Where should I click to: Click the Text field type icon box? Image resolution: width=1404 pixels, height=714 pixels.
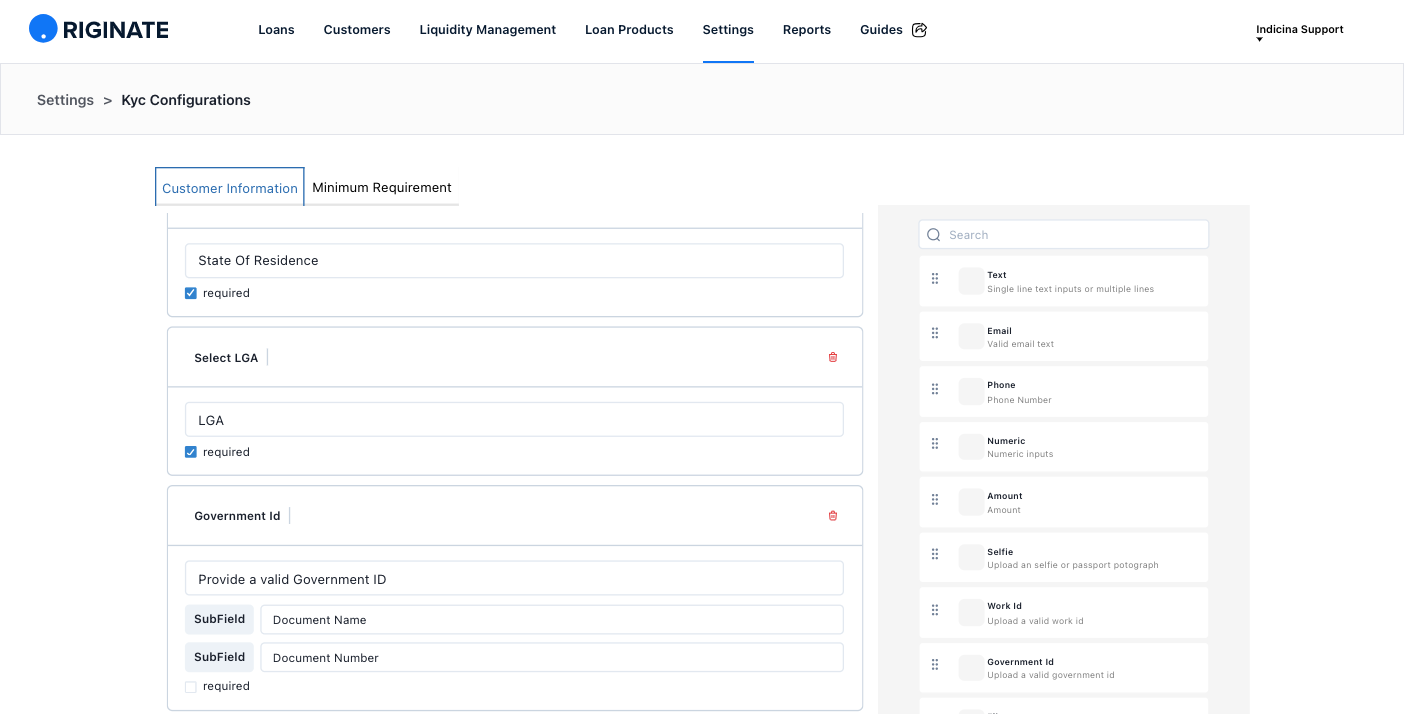(971, 281)
